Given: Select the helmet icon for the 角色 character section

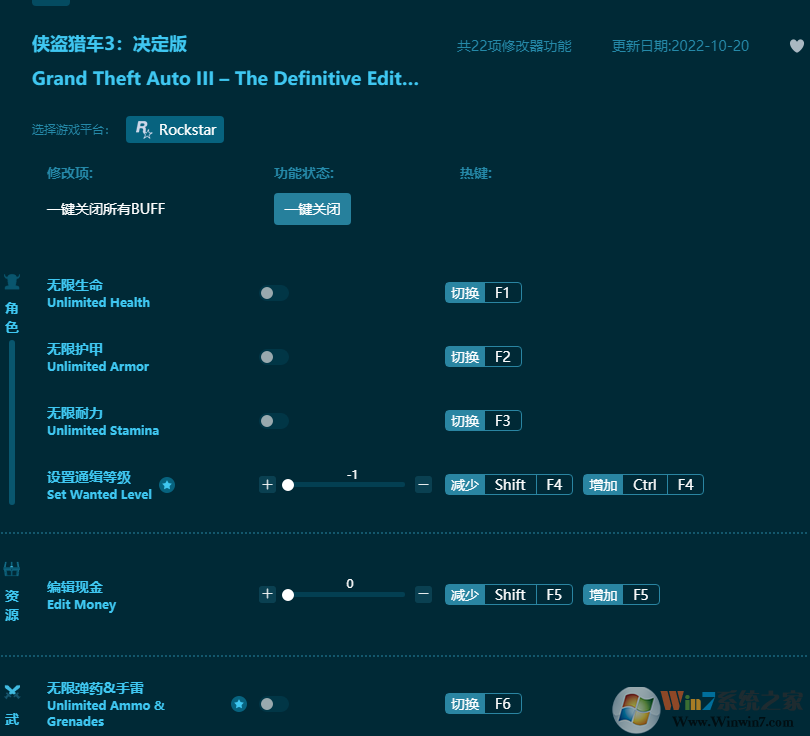Looking at the screenshot, I should click(x=12, y=281).
